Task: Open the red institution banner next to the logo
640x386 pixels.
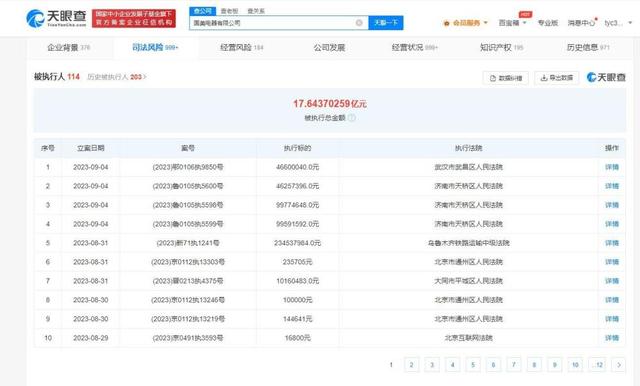Action: (134, 19)
